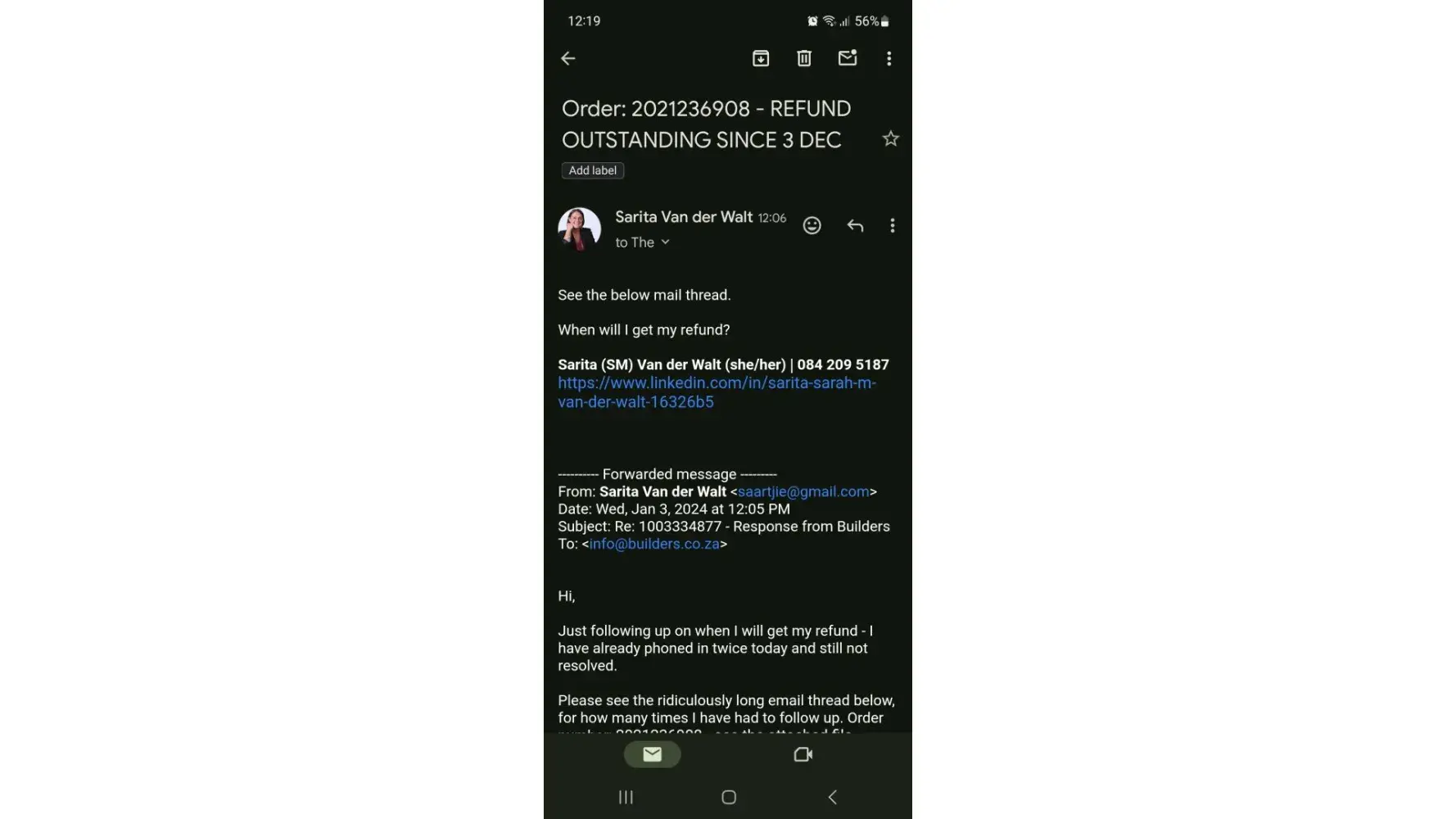Screen dimensions: 1456x819
Task: Open Android recent apps button
Action: point(626,797)
